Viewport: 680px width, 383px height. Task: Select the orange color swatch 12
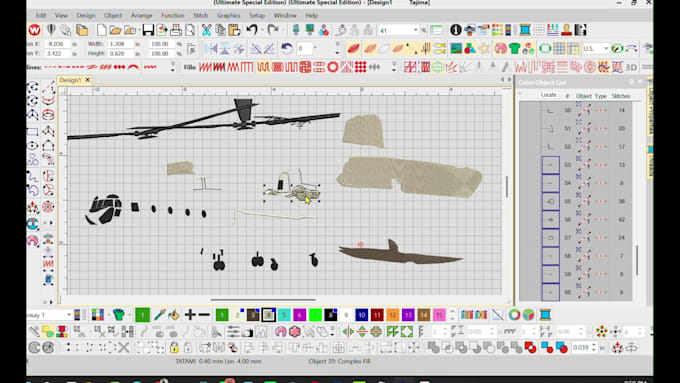pos(392,315)
